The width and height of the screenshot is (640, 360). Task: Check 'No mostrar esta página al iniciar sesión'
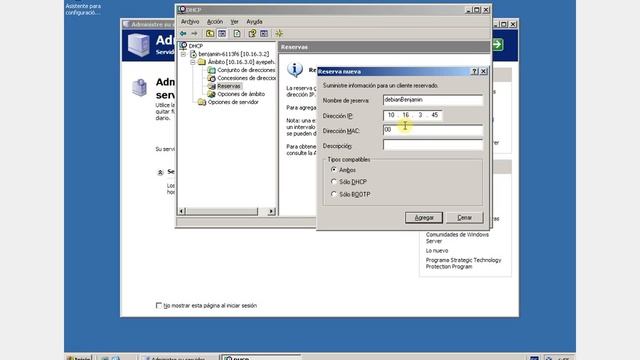[159, 305]
